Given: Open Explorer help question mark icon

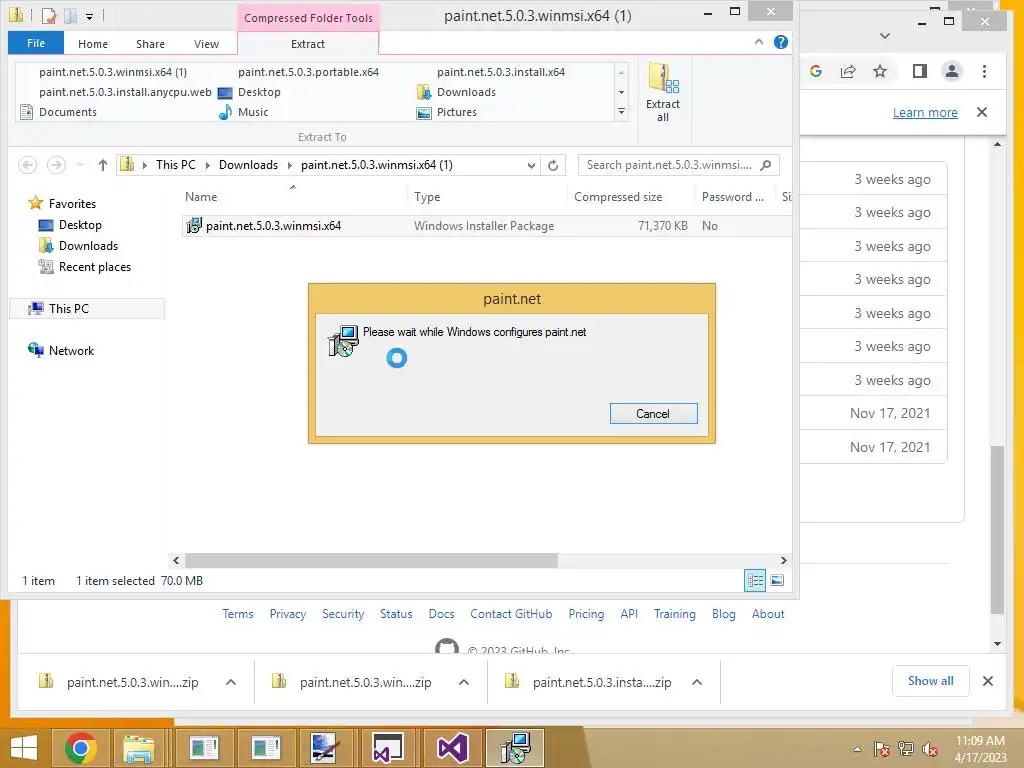Looking at the screenshot, I should coord(780,42).
